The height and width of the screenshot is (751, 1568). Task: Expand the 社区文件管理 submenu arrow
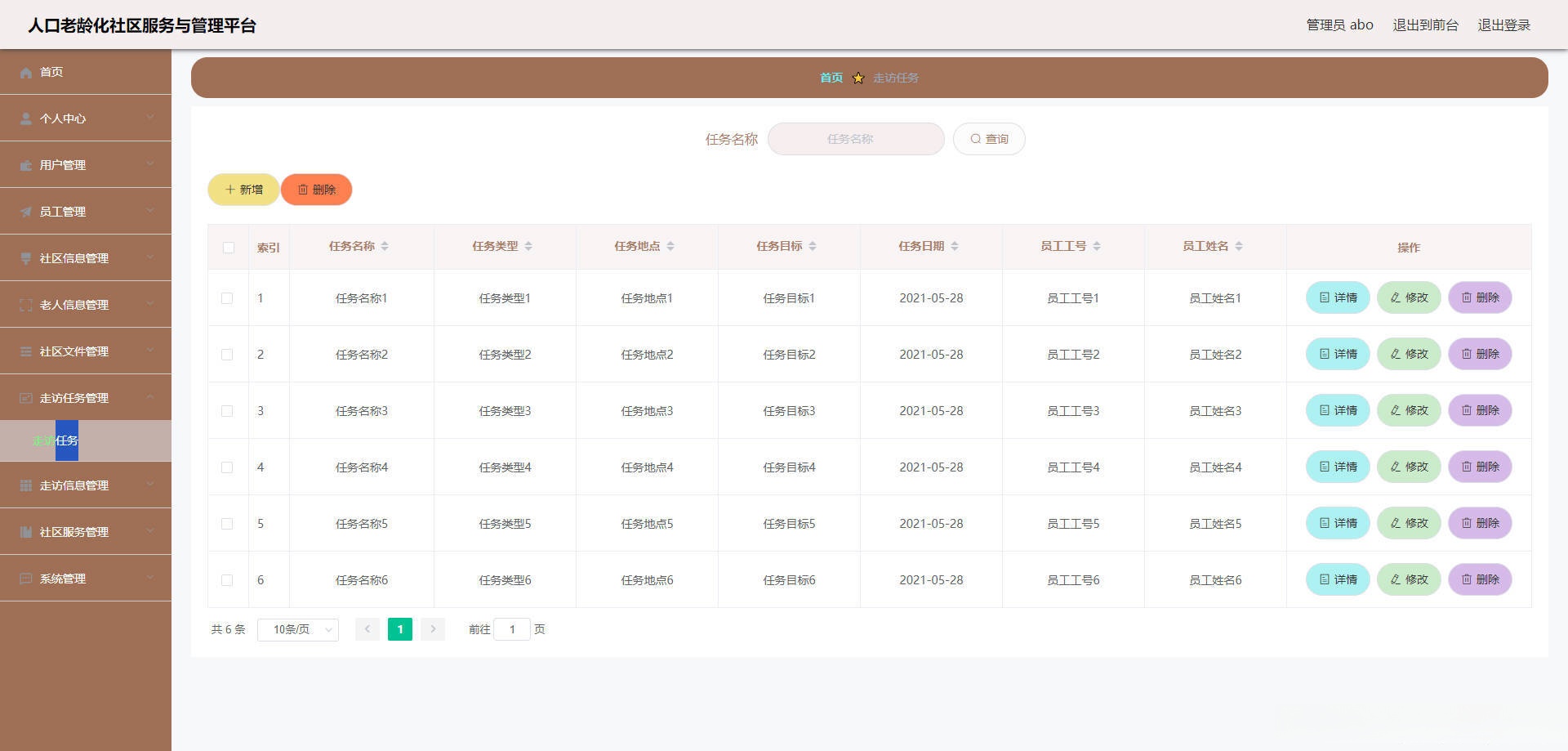[150, 351]
